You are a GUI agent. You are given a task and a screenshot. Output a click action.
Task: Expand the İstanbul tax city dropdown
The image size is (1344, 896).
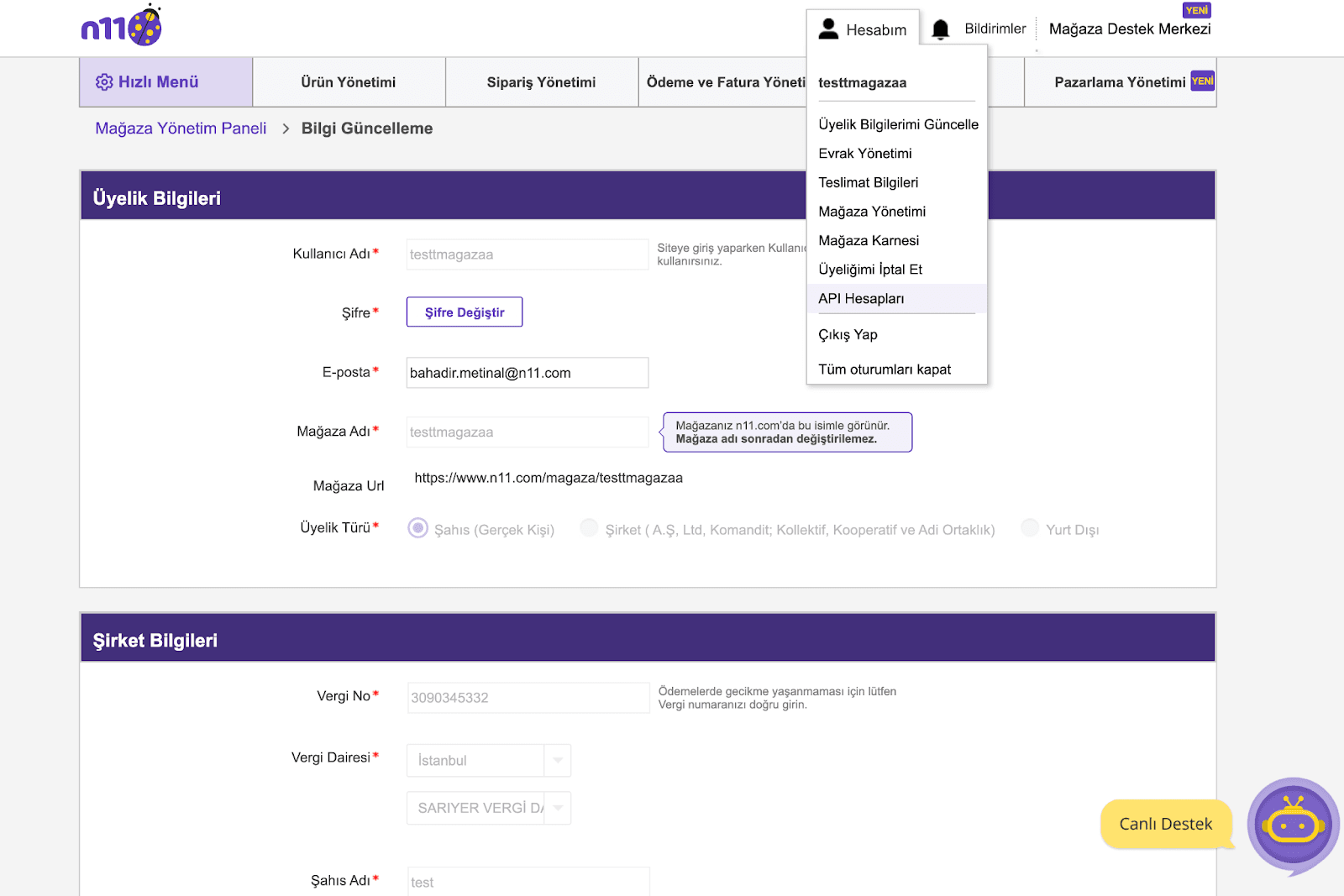coord(557,761)
